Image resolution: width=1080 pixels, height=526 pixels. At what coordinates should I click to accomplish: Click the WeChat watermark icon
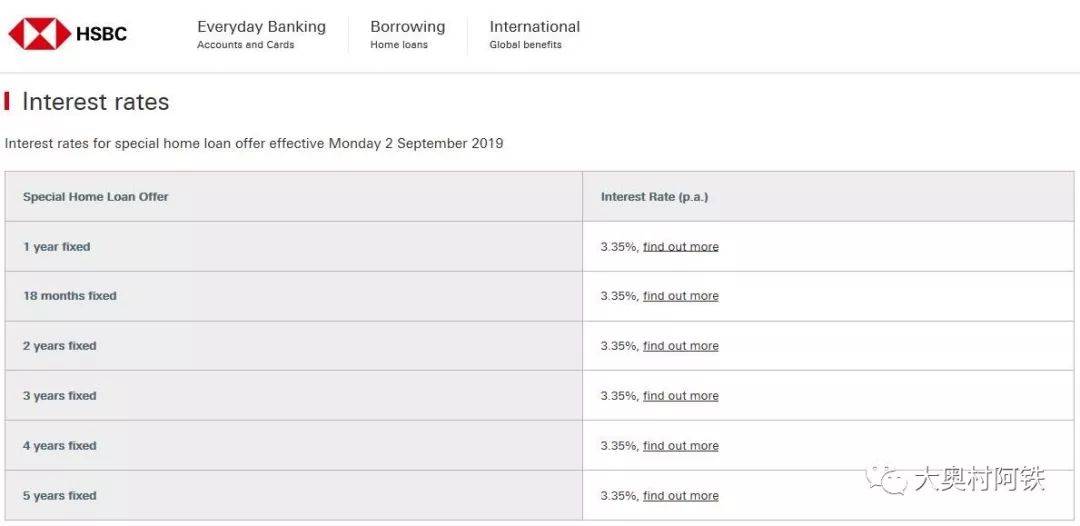[x=886, y=479]
